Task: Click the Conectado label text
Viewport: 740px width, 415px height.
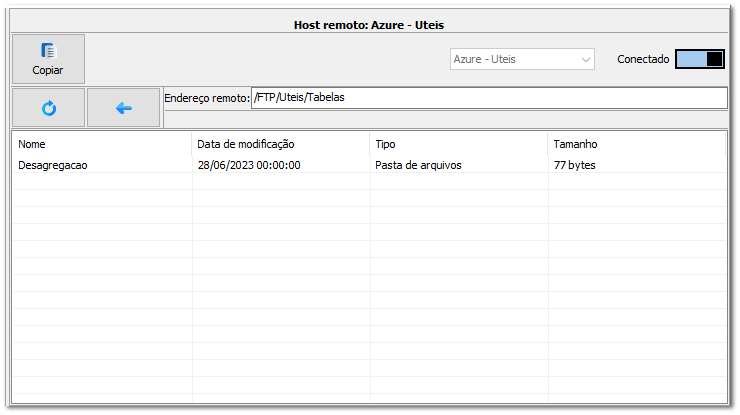Action: pyautogui.click(x=643, y=60)
